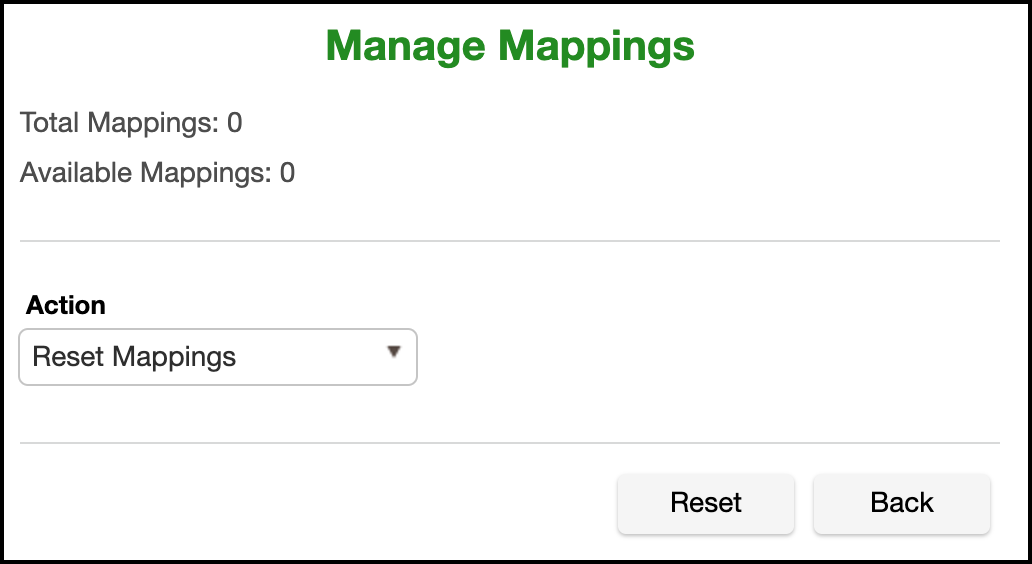Select the "Reset Mappings" option text
Viewport: 1032px width, 564px height.
pos(134,357)
